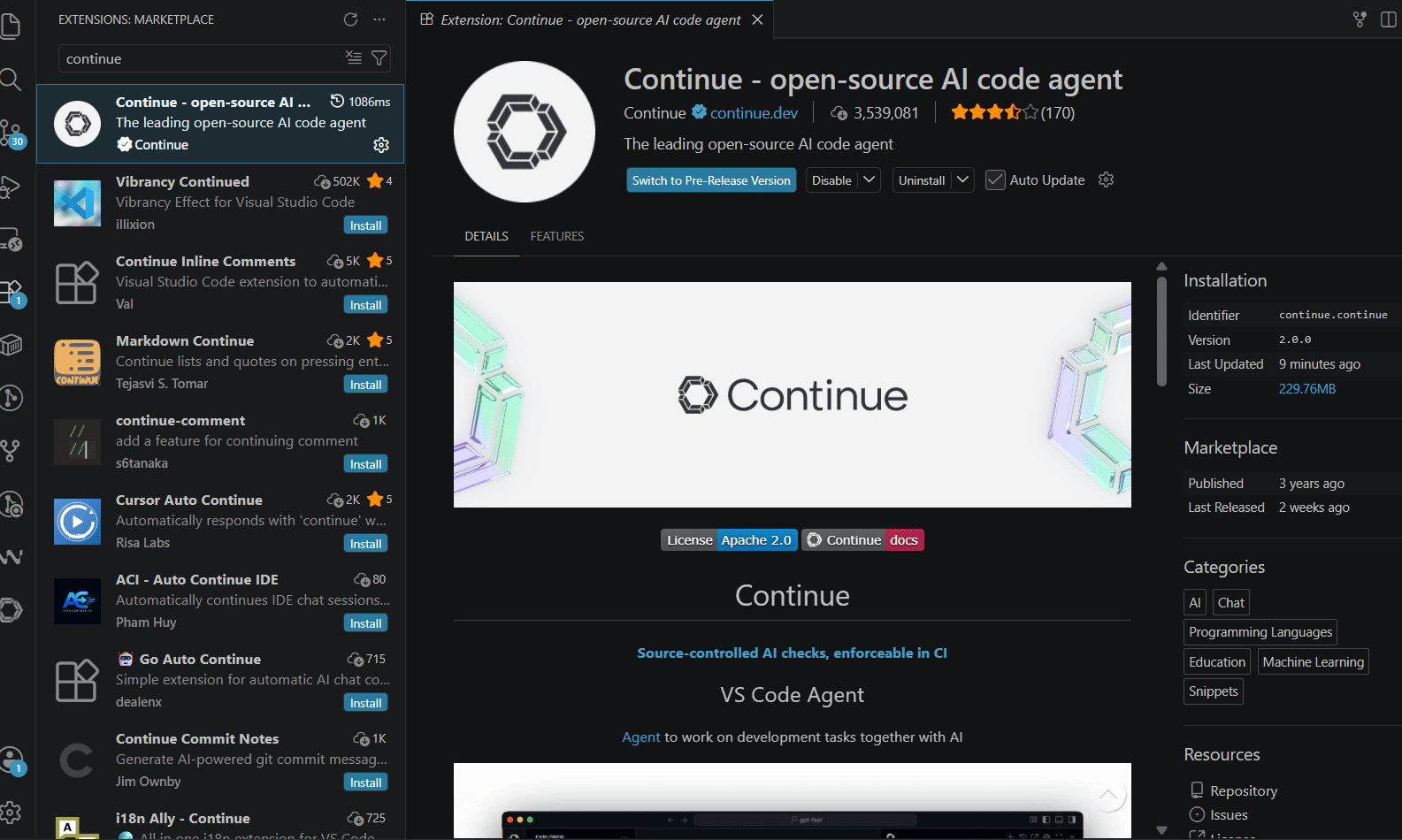Install continue-comment extension

[x=365, y=464]
